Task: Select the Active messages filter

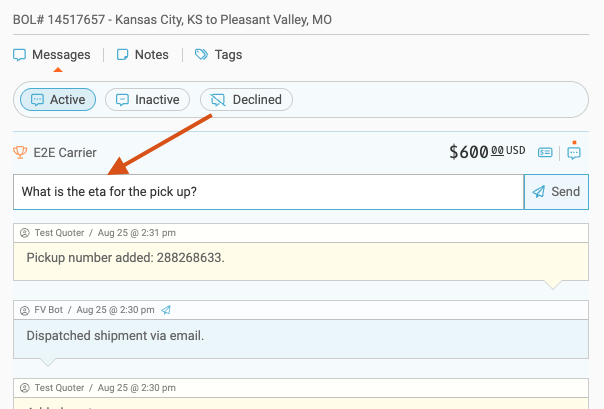Action: coord(58,100)
